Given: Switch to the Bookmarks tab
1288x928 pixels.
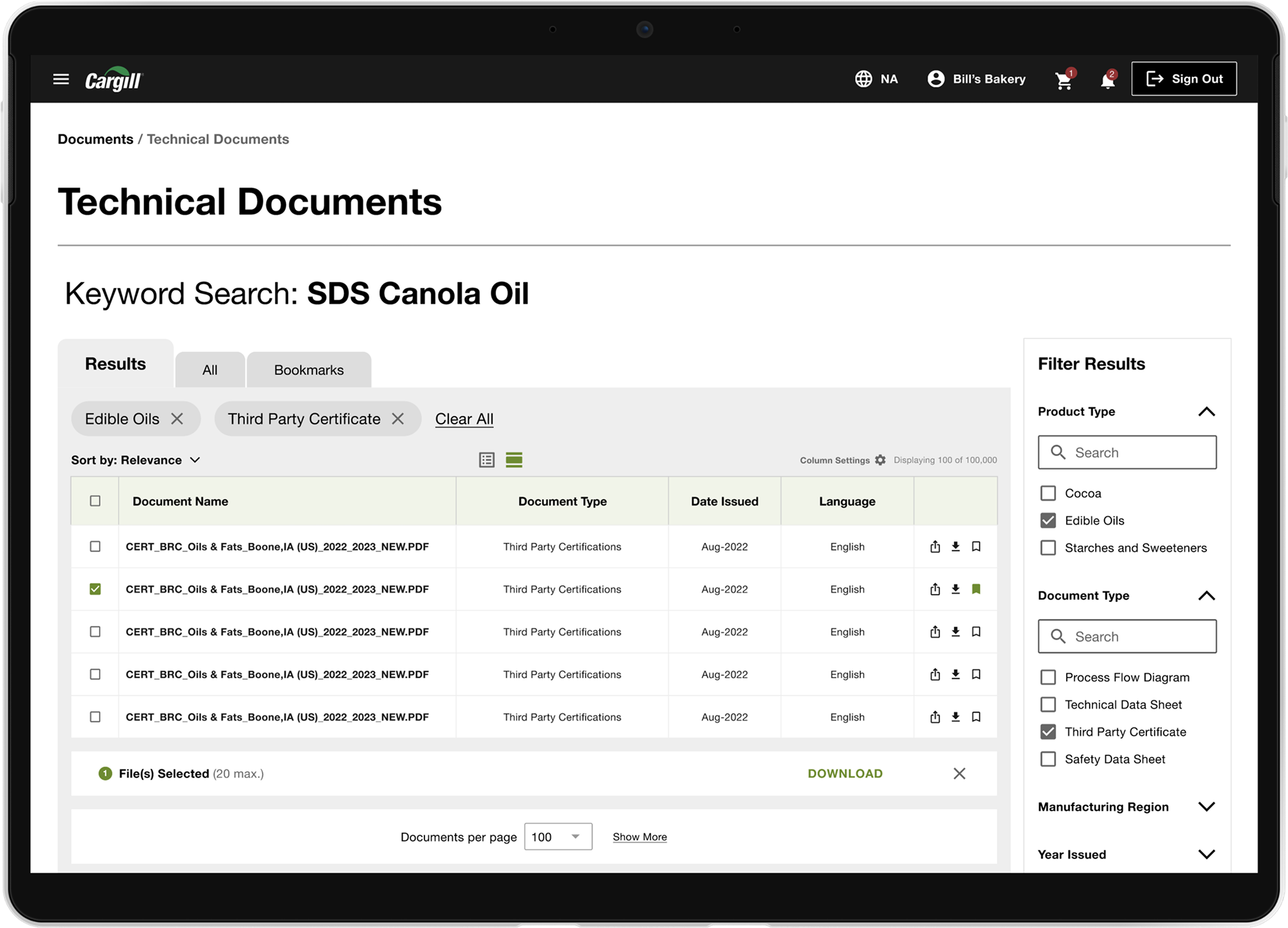Looking at the screenshot, I should [309, 370].
